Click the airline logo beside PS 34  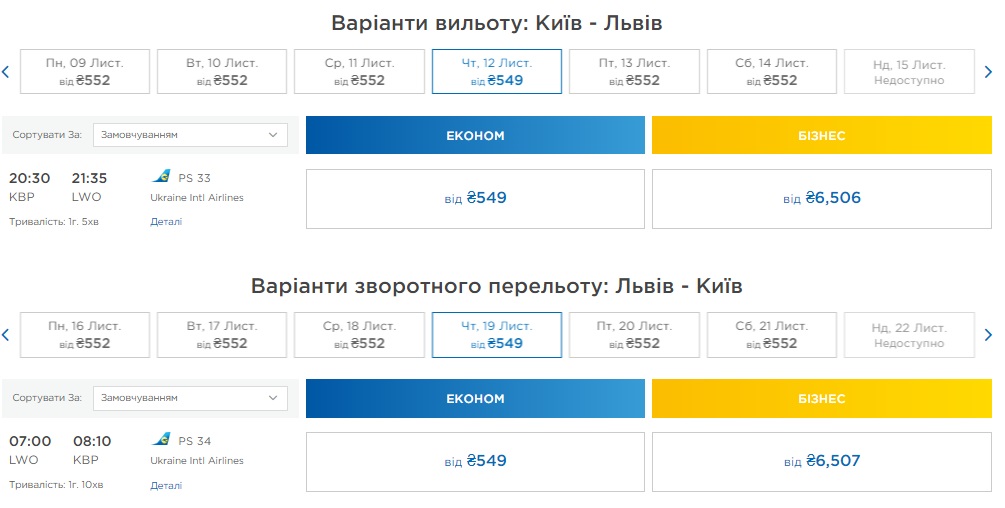tap(161, 440)
